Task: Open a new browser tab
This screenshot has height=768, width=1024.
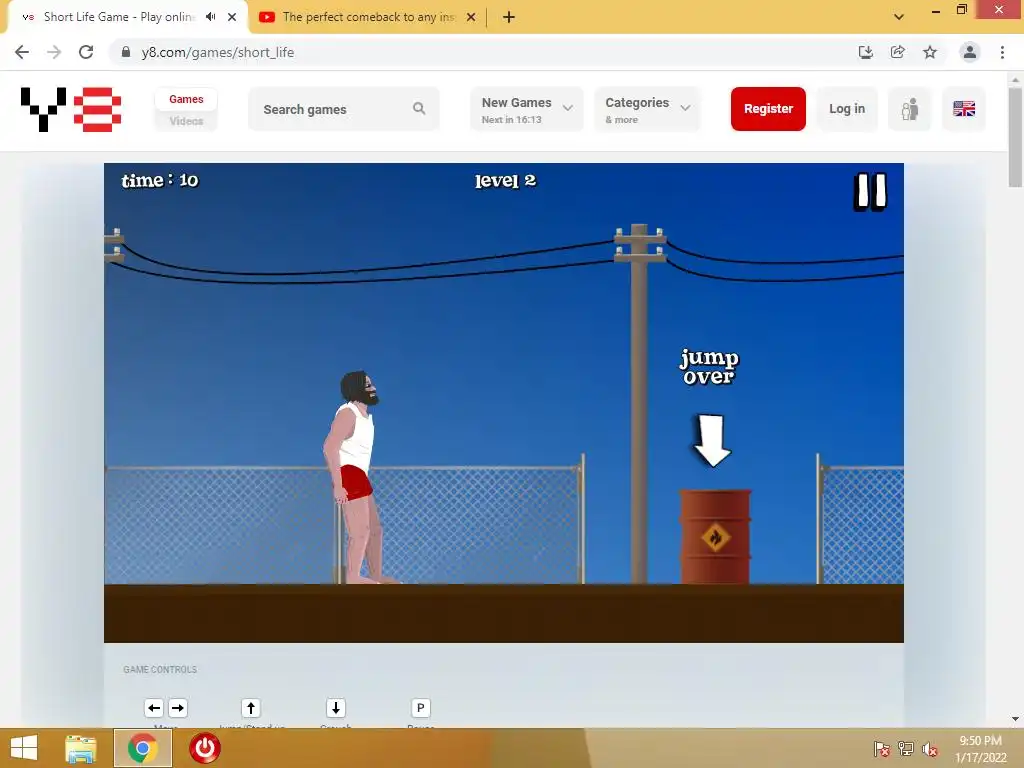Action: tap(509, 17)
